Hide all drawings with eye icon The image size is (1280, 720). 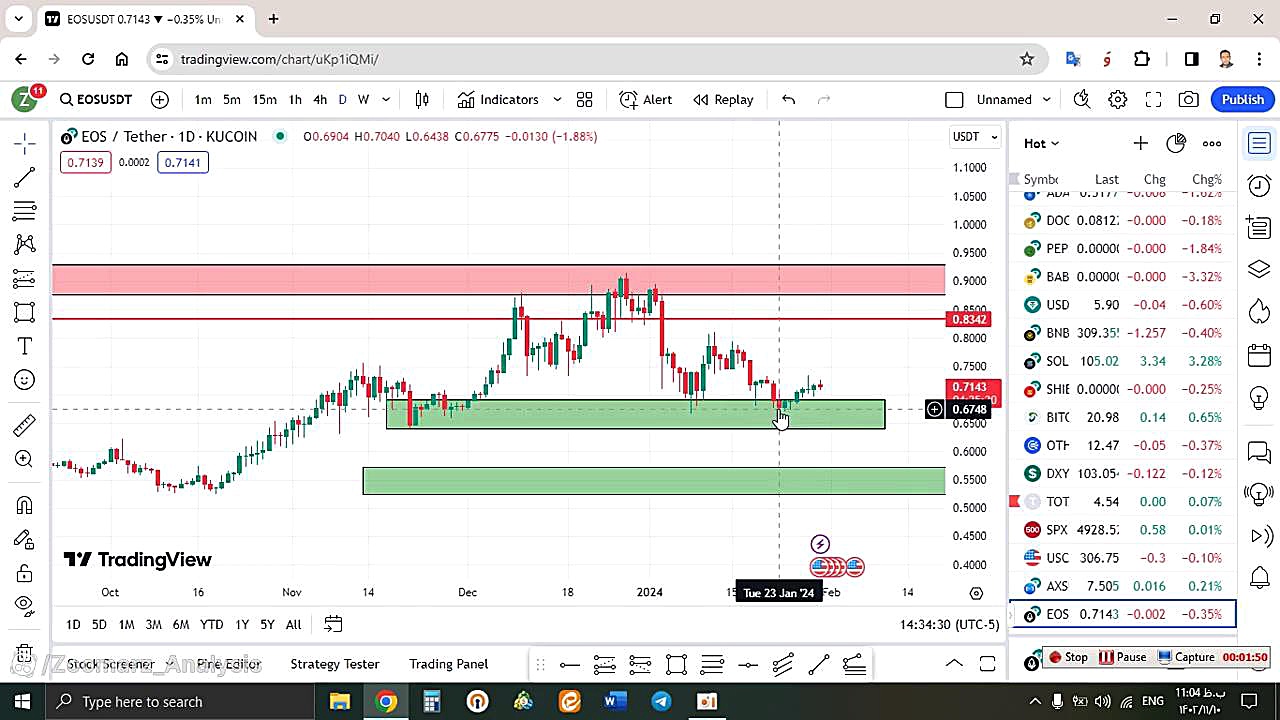click(25, 605)
